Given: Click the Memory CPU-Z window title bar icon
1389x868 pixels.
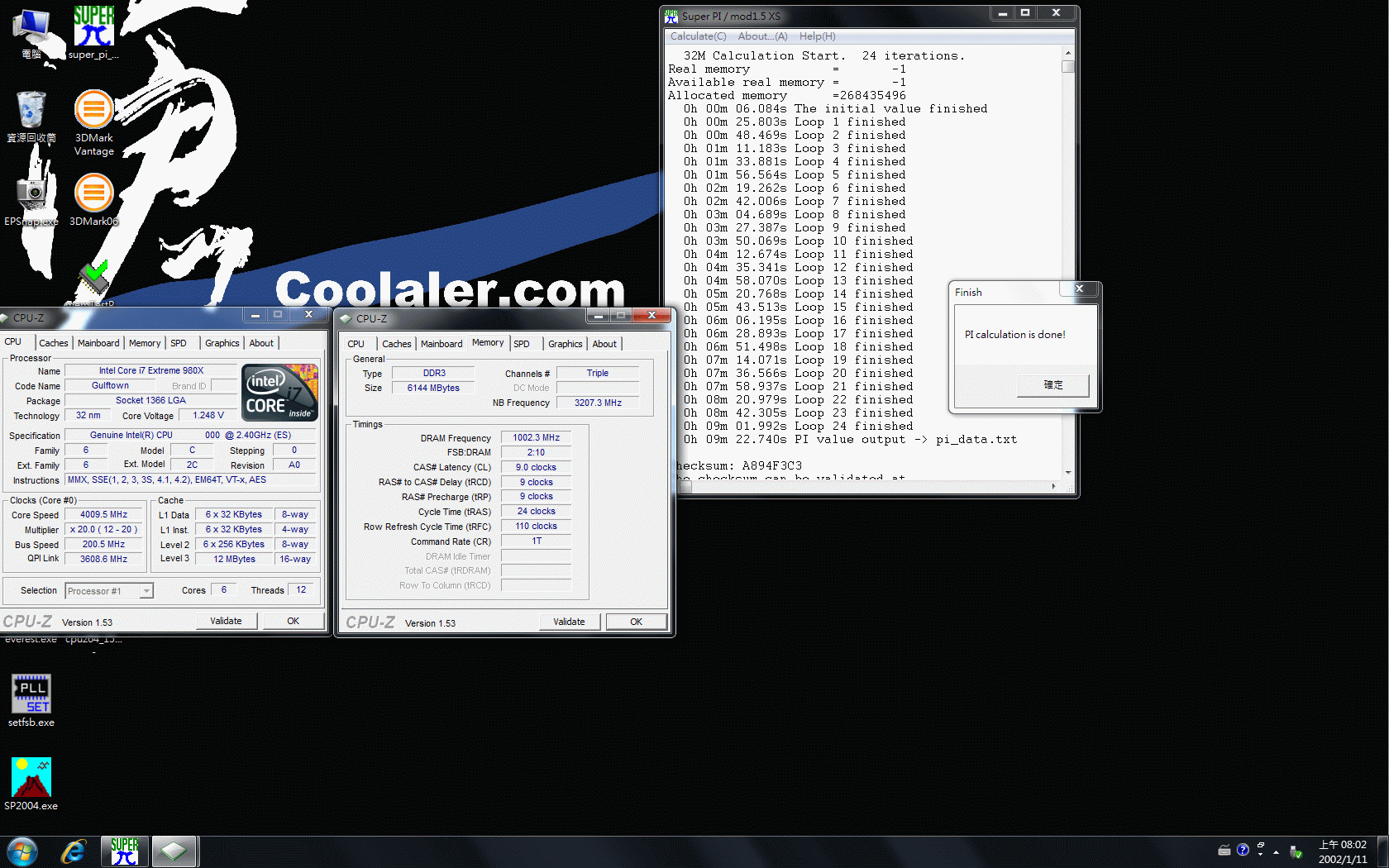Looking at the screenshot, I should pyautogui.click(x=346, y=318).
